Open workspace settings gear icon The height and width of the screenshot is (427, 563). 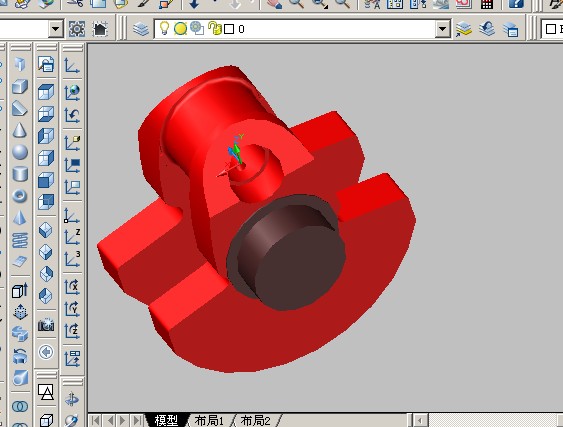click(x=77, y=29)
